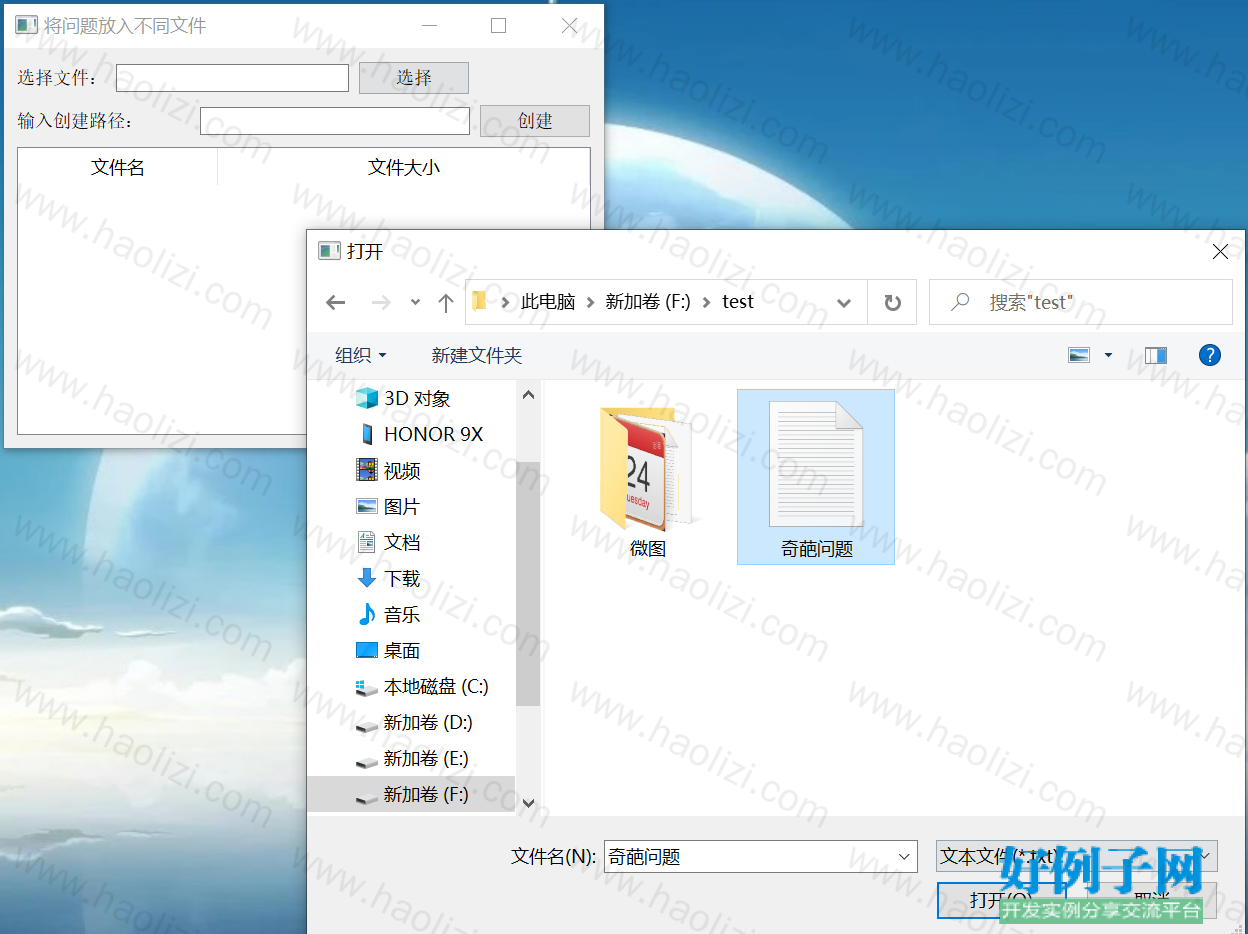The image size is (1248, 934).
Task: Click the 文档 document icon
Action: (x=367, y=542)
